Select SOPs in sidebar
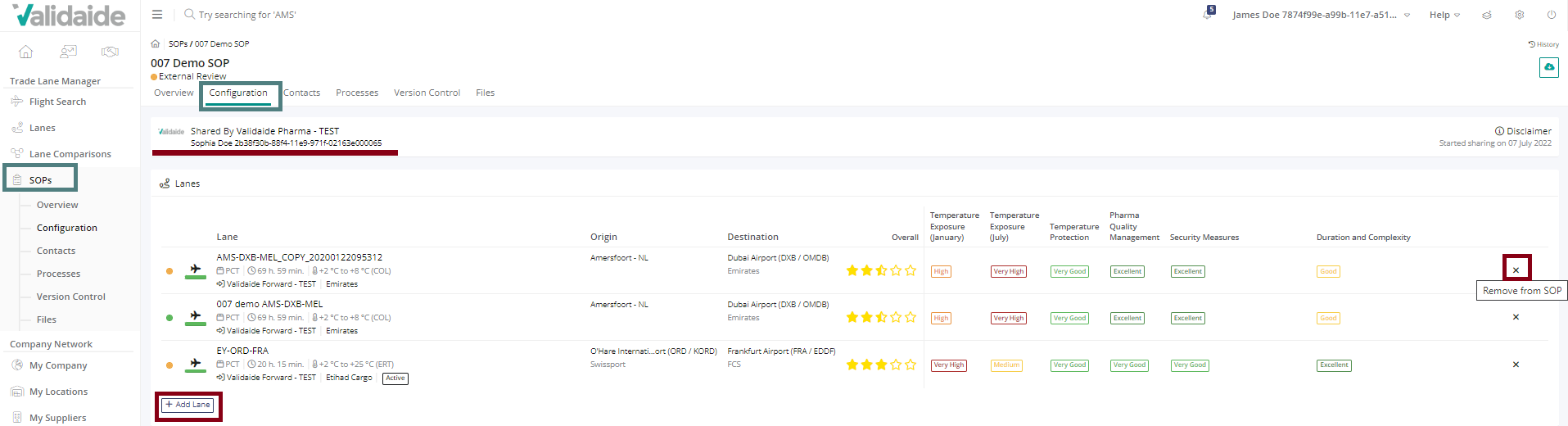This screenshot has width=1568, height=426. [40, 179]
